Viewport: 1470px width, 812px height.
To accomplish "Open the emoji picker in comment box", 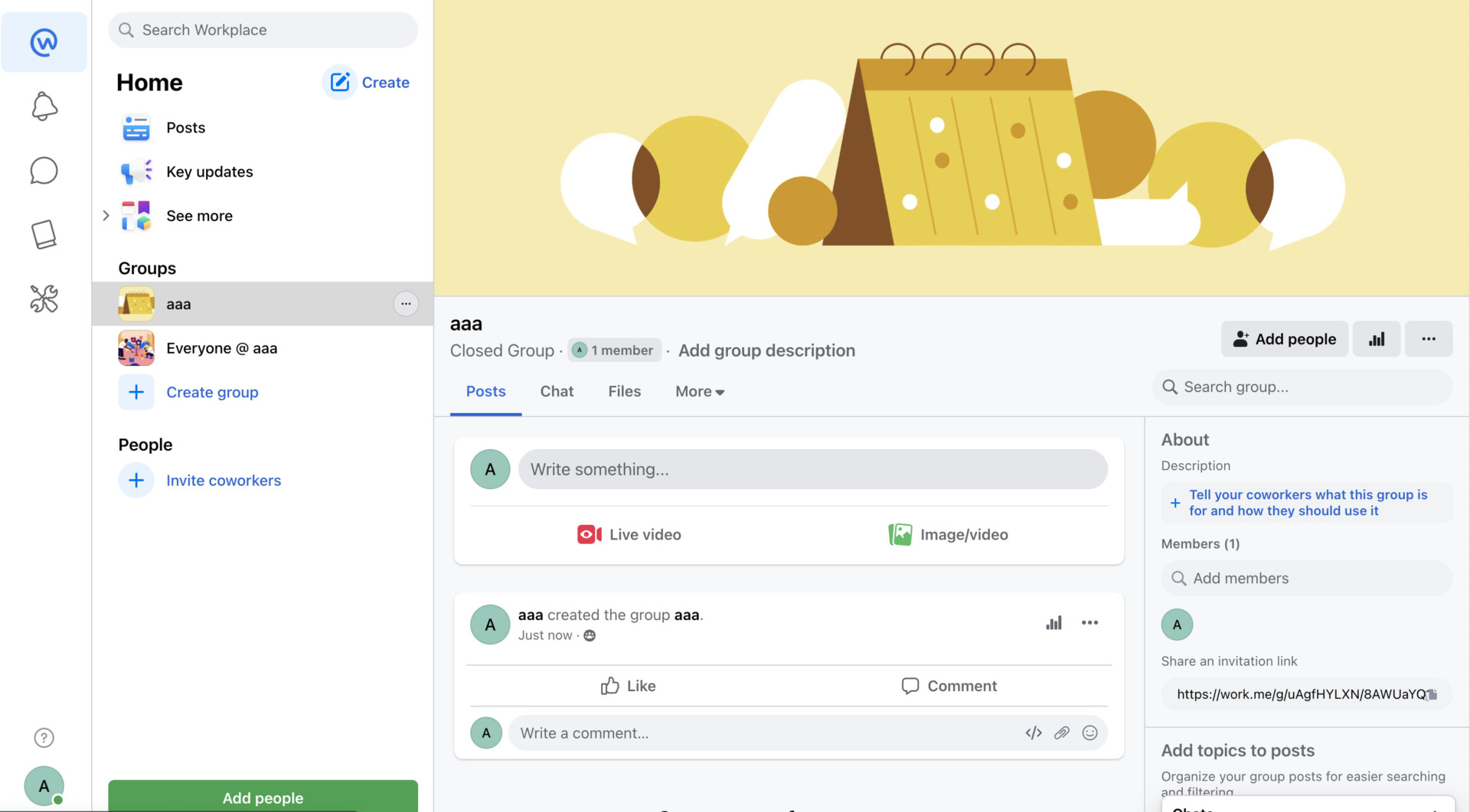I will (x=1089, y=733).
